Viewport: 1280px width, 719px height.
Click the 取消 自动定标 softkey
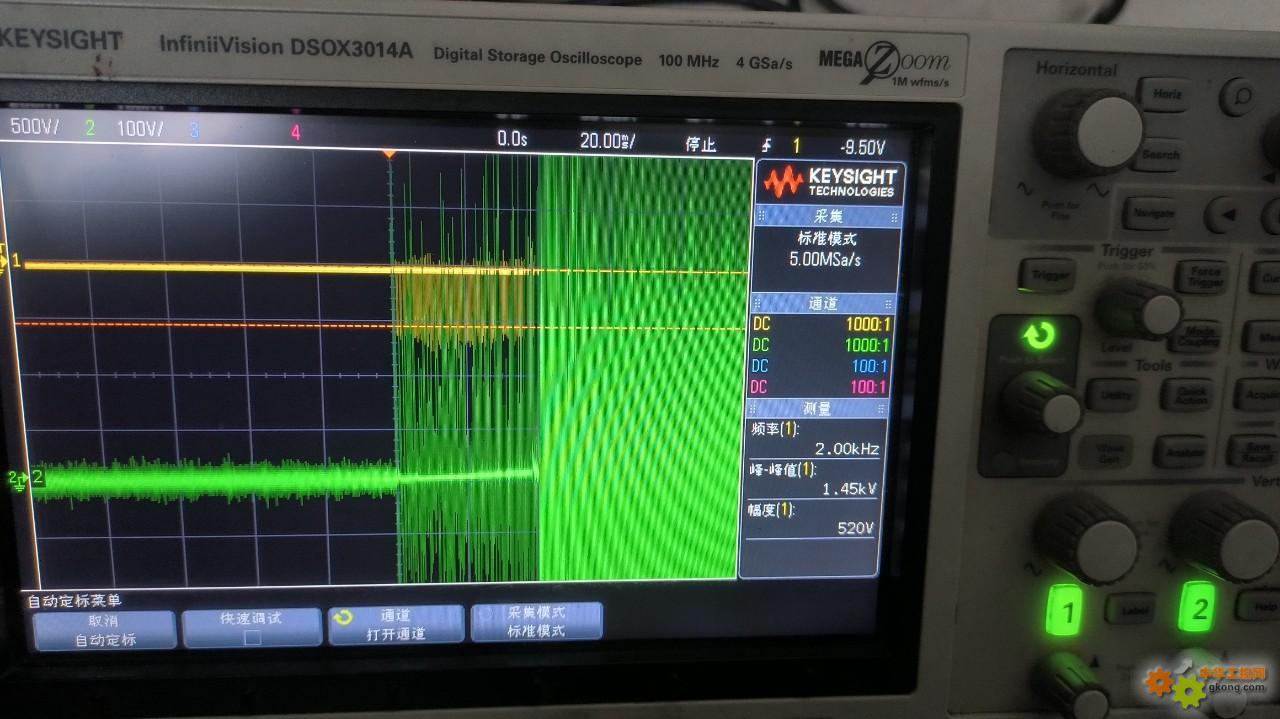pyautogui.click(x=105, y=631)
